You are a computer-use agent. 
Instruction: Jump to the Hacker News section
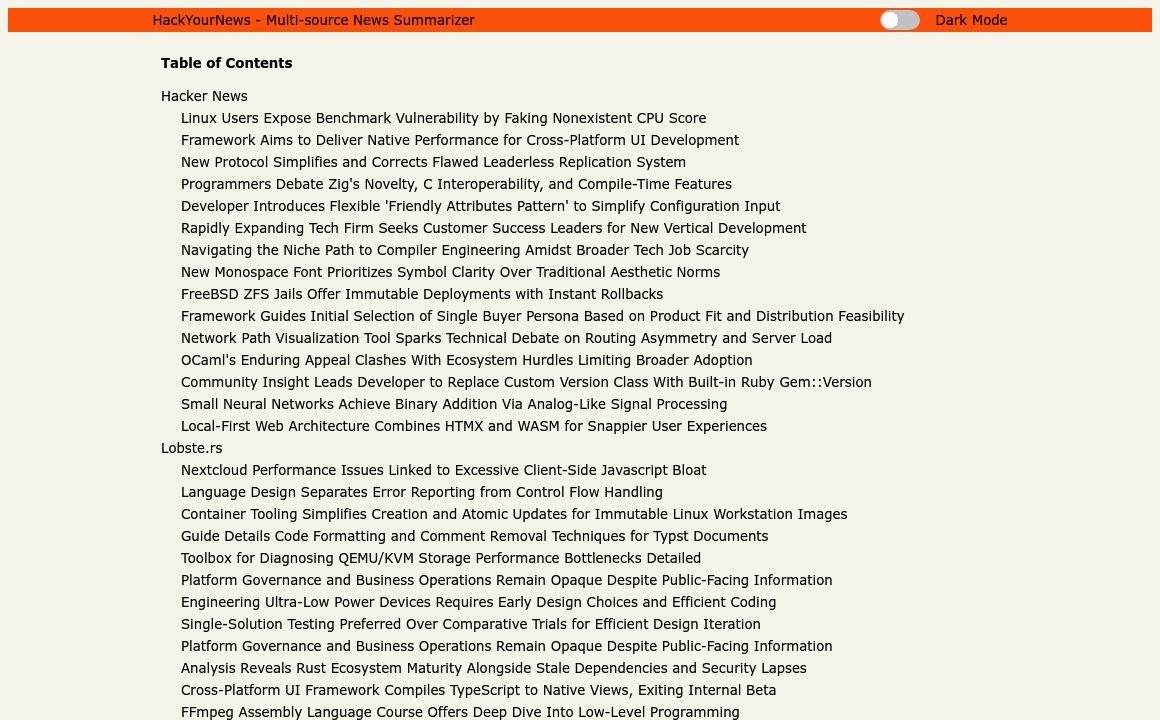204,96
